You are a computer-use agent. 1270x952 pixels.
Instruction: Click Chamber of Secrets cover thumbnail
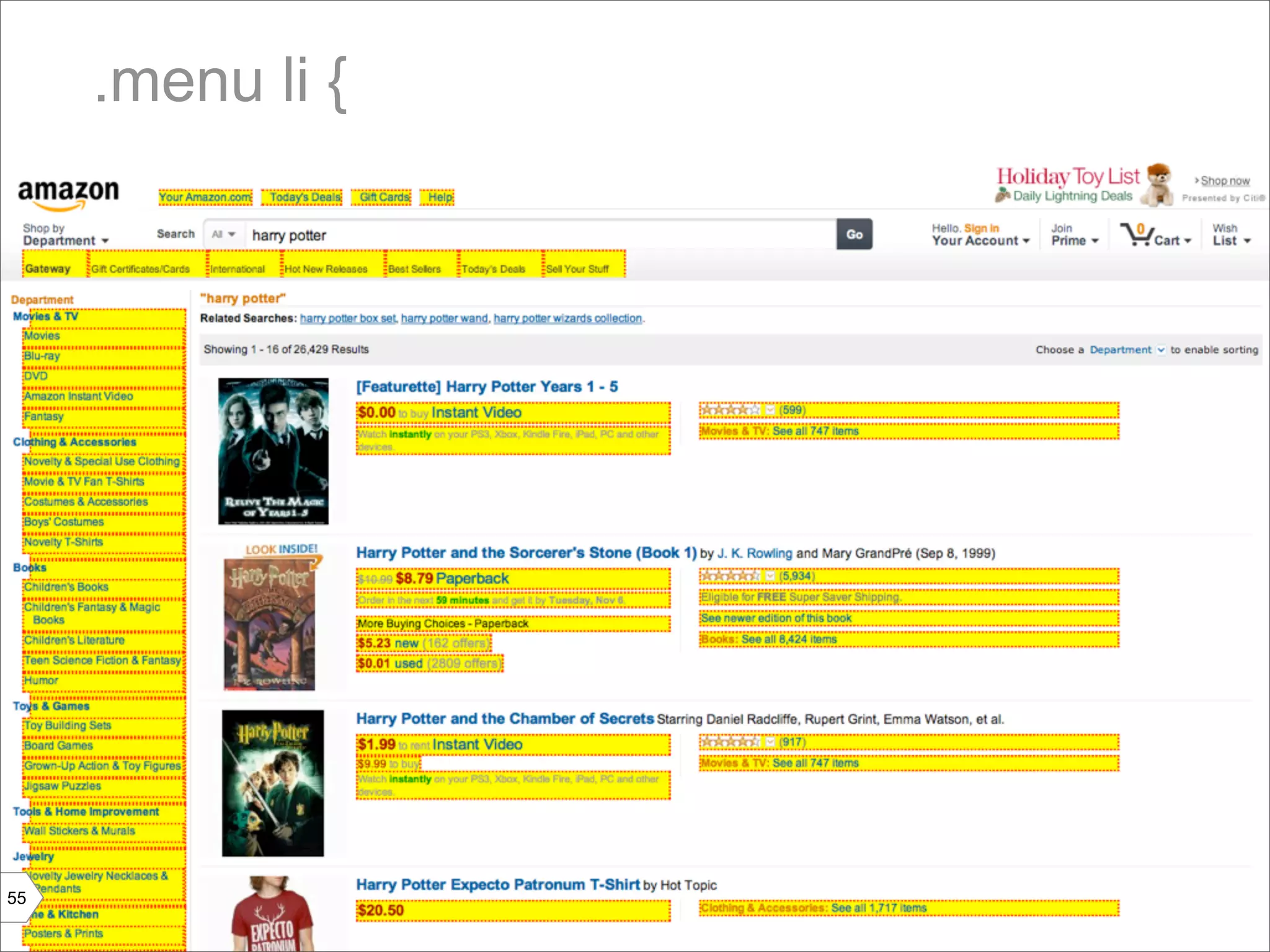[x=273, y=783]
